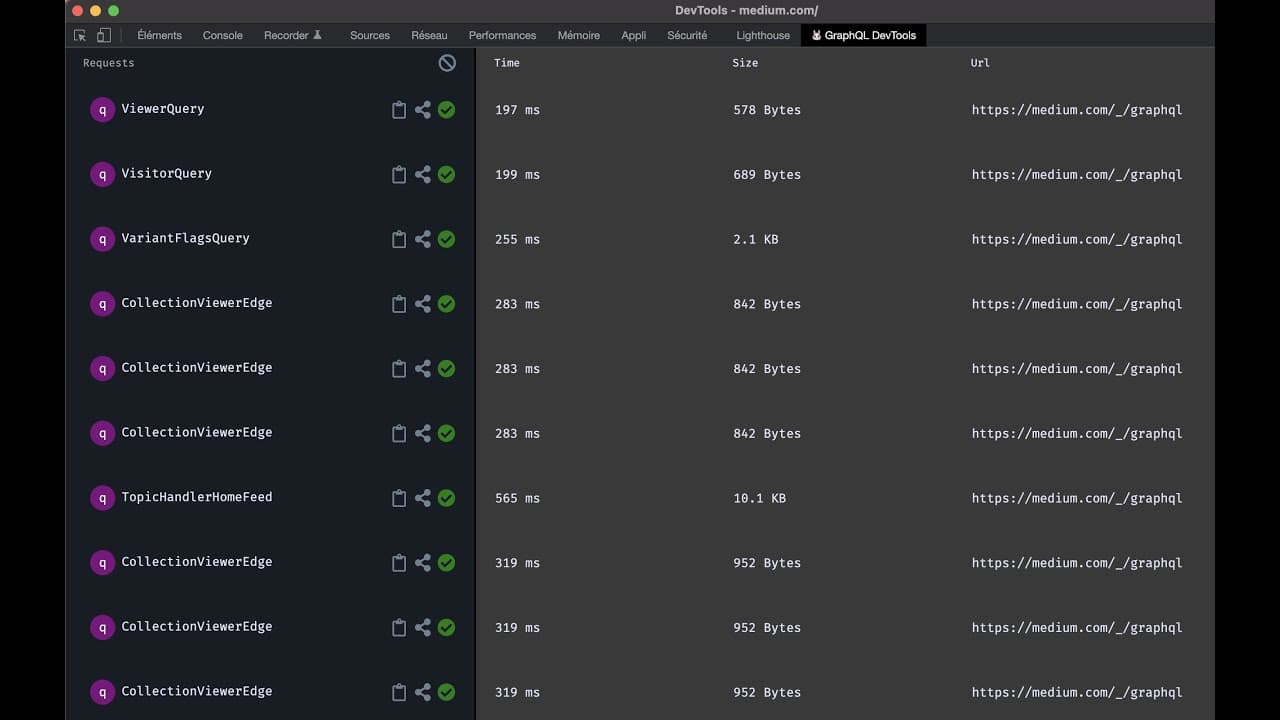Open the Réseau tab
This screenshot has width=1280, height=720.
[429, 35]
